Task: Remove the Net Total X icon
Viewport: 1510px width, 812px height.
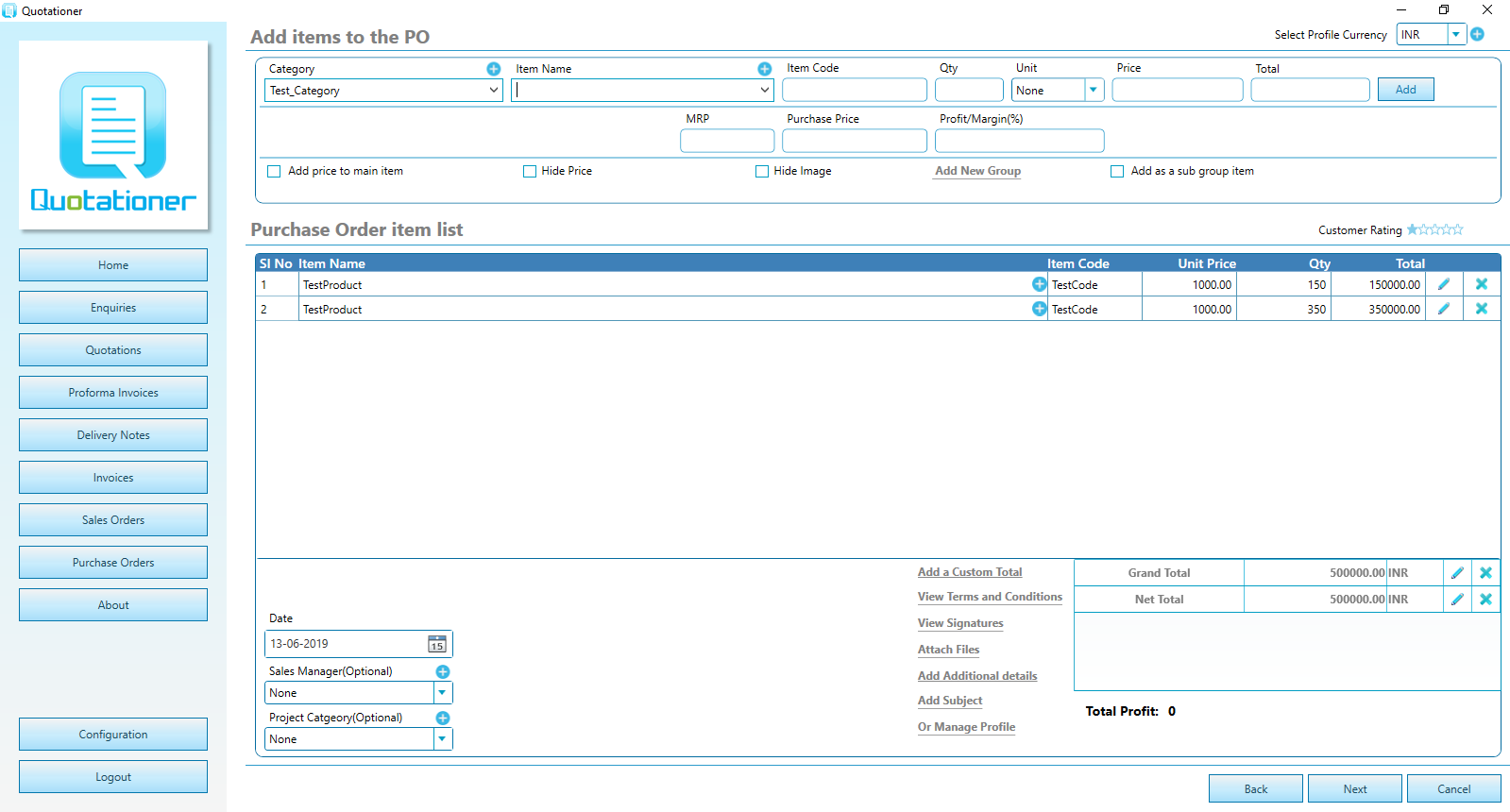Action: tap(1485, 600)
